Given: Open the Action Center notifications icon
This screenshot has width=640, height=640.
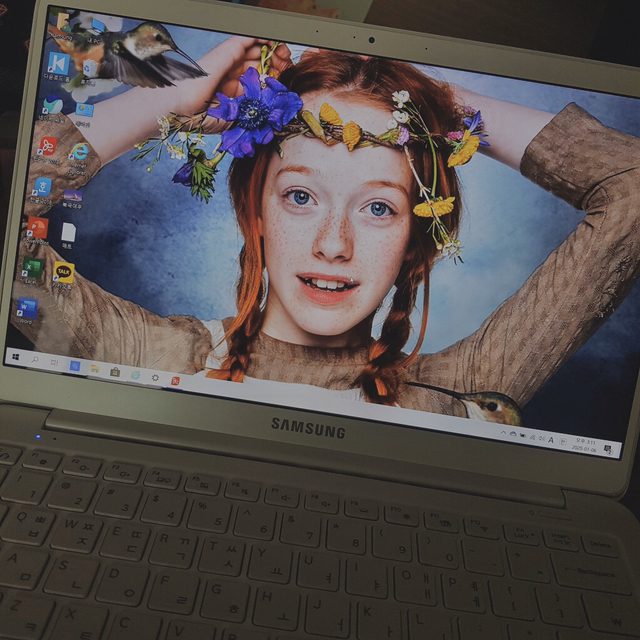Looking at the screenshot, I should pyautogui.click(x=608, y=449).
